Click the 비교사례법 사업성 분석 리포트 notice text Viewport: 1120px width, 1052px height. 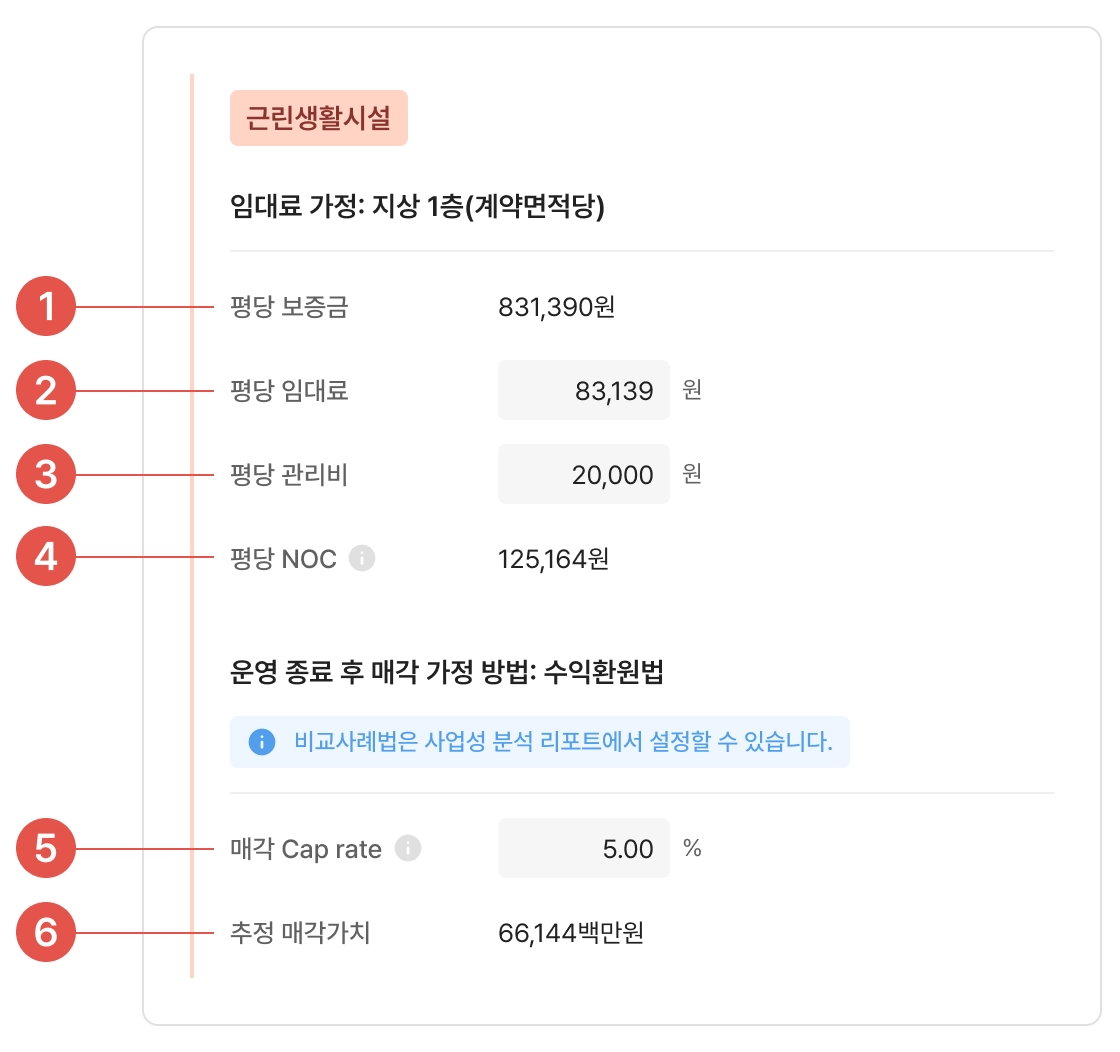[564, 741]
